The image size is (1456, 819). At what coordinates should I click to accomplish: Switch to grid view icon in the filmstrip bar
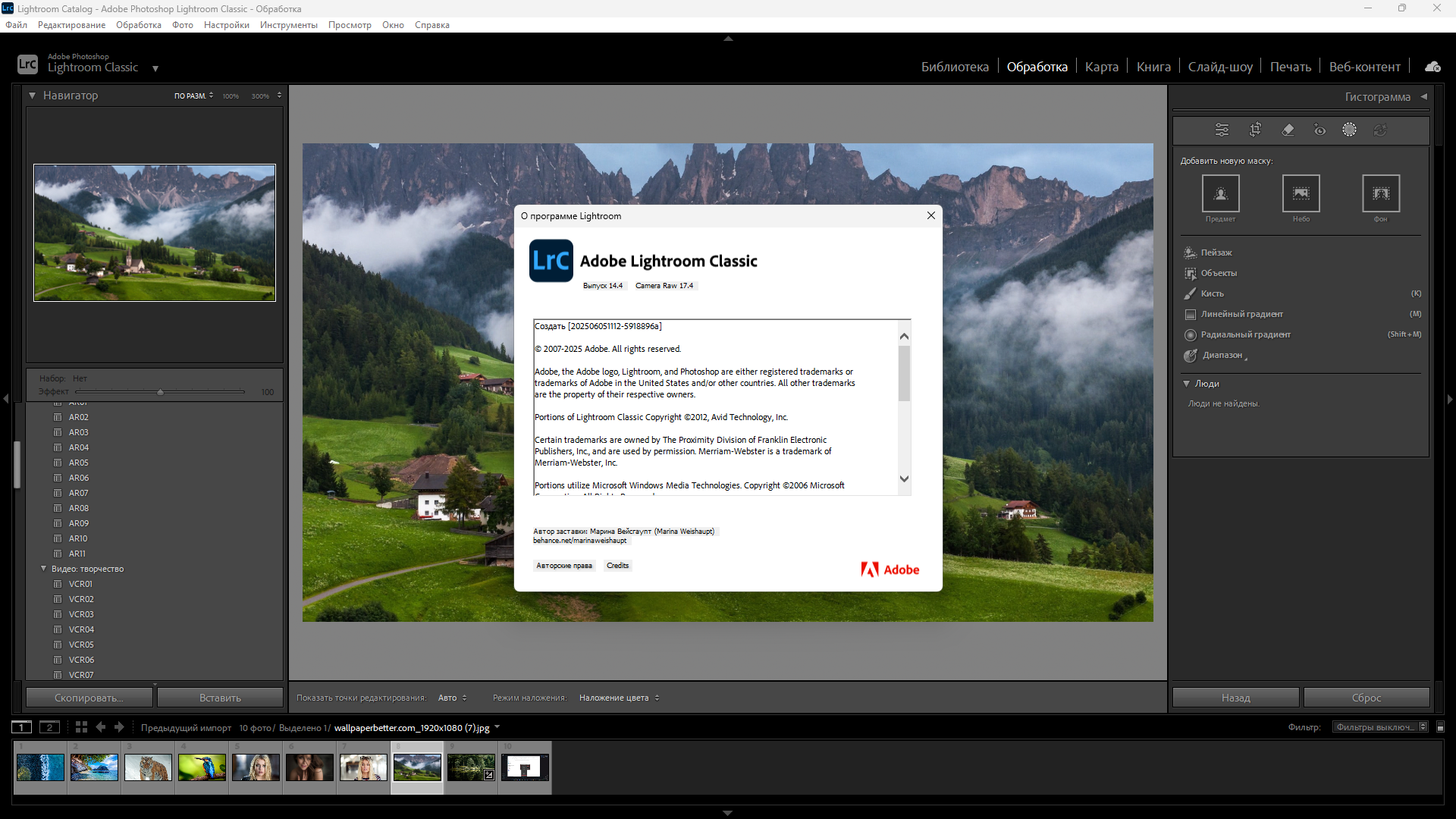click(x=81, y=727)
